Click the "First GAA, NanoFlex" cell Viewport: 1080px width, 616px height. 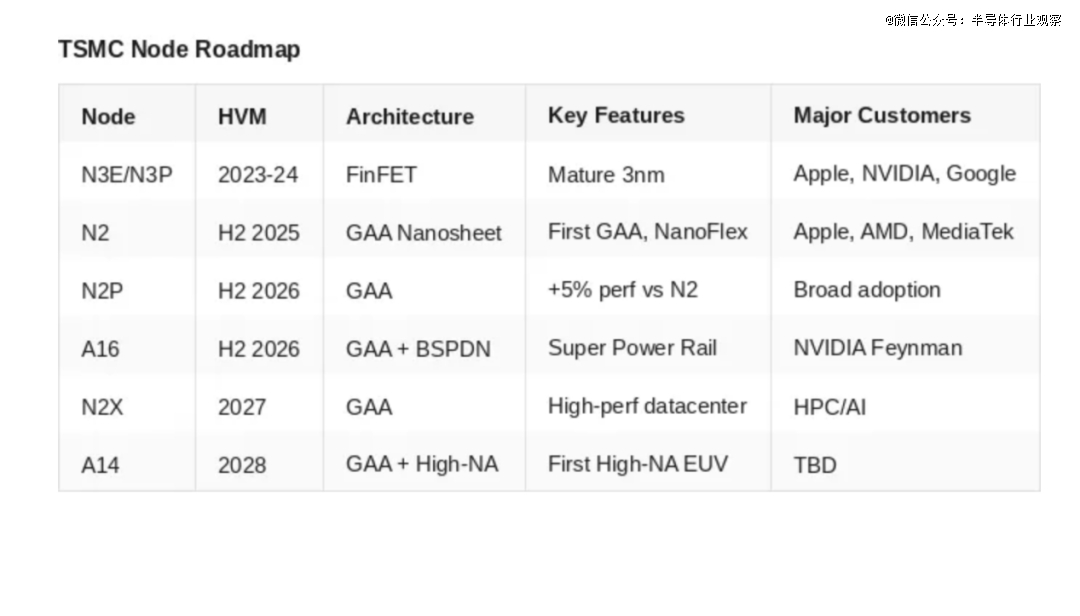(648, 232)
